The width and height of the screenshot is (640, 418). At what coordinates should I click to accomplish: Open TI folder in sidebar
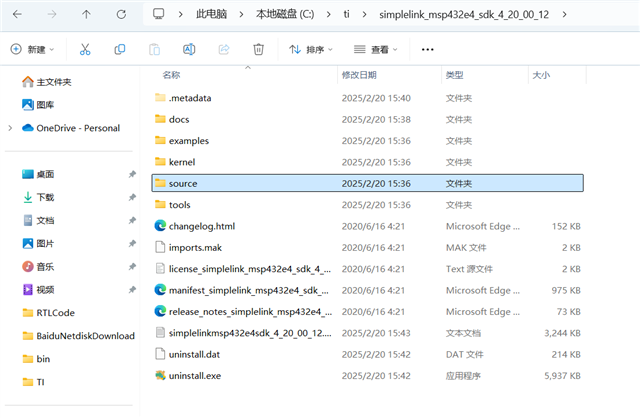coord(33,382)
